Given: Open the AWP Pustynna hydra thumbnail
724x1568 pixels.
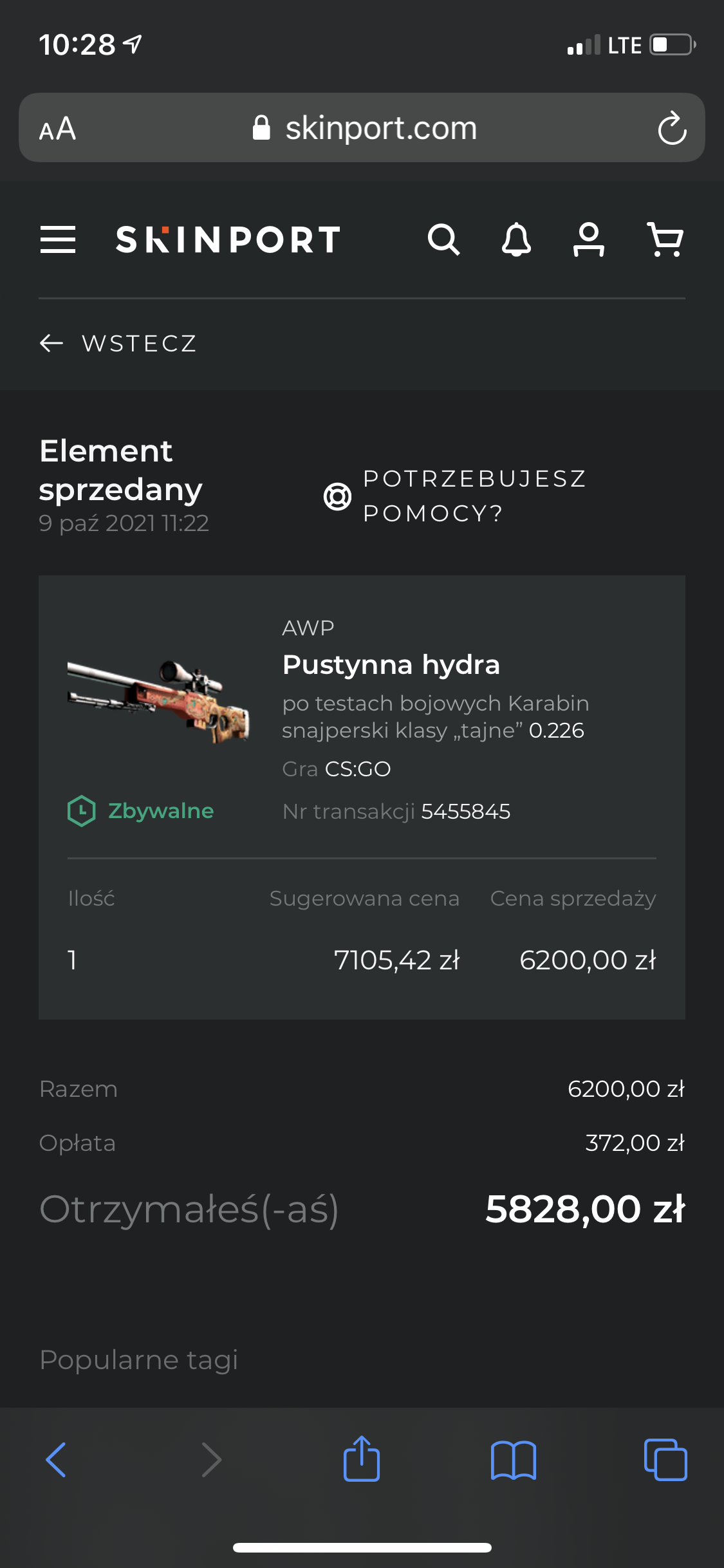Looking at the screenshot, I should (x=158, y=701).
